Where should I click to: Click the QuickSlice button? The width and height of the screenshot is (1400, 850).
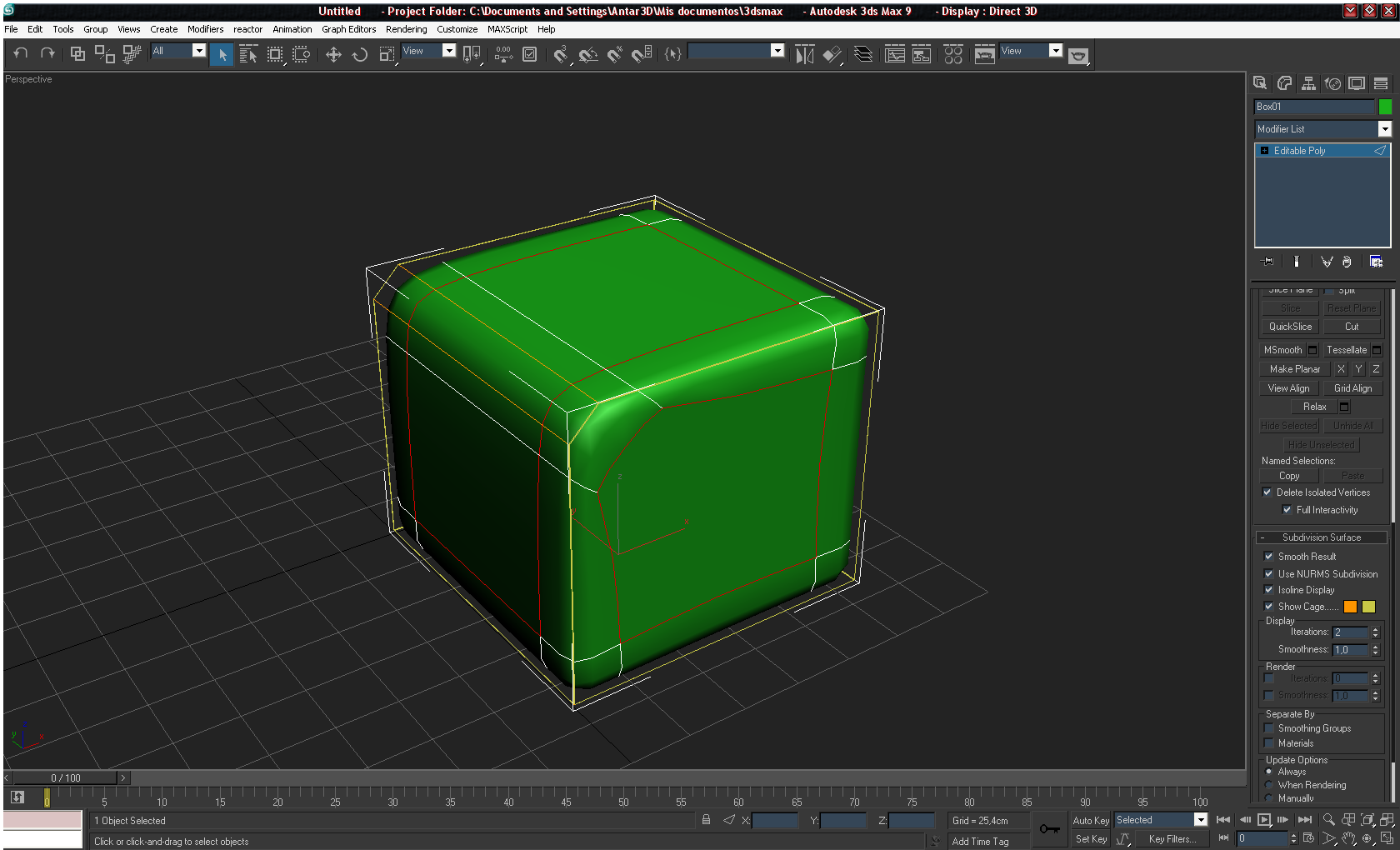tap(1290, 327)
